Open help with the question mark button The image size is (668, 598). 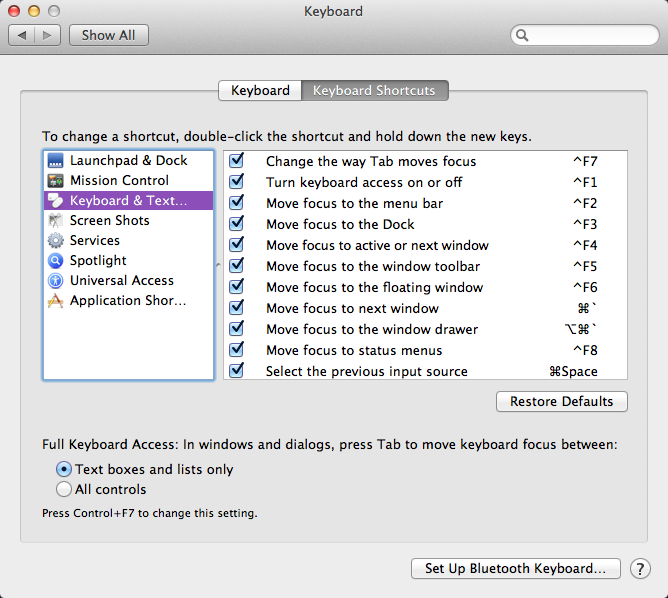tap(640, 568)
